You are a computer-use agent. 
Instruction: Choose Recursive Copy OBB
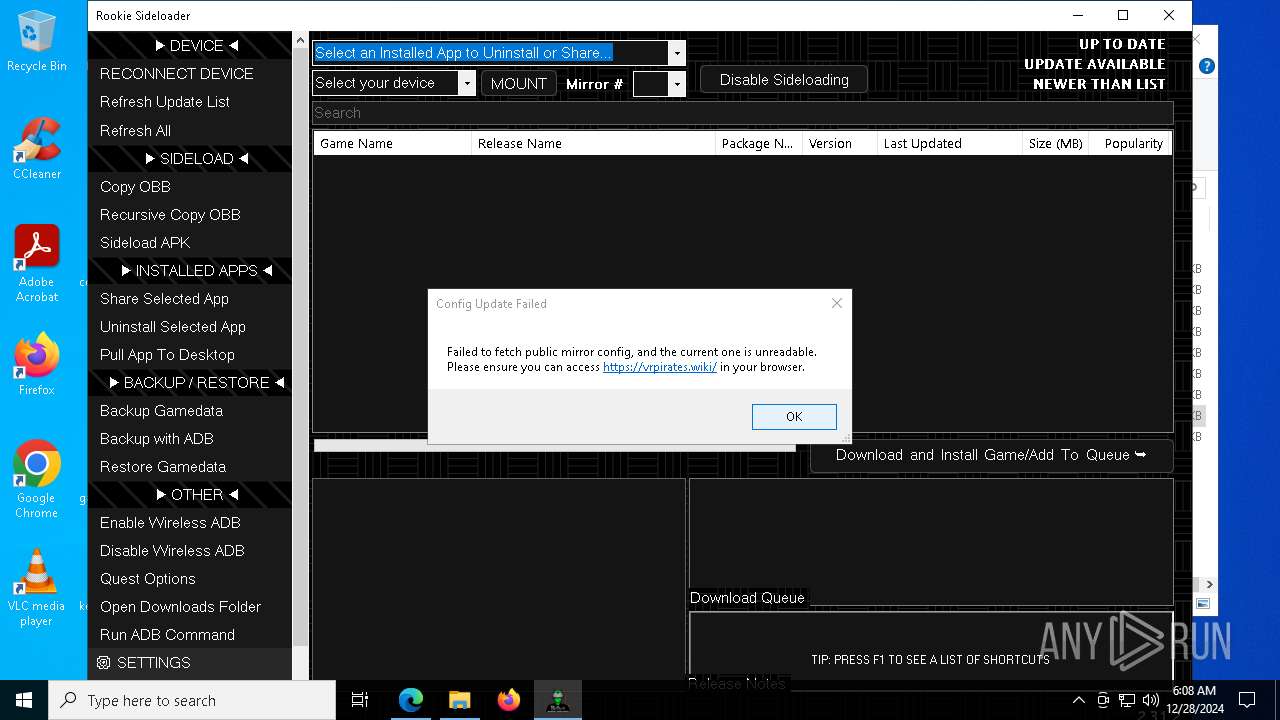click(190, 215)
